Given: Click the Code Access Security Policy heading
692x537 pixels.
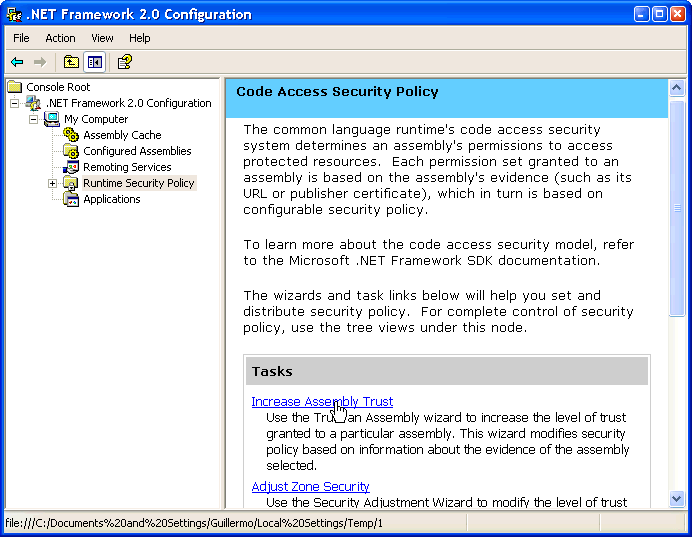Looking at the screenshot, I should pyautogui.click(x=338, y=92).
